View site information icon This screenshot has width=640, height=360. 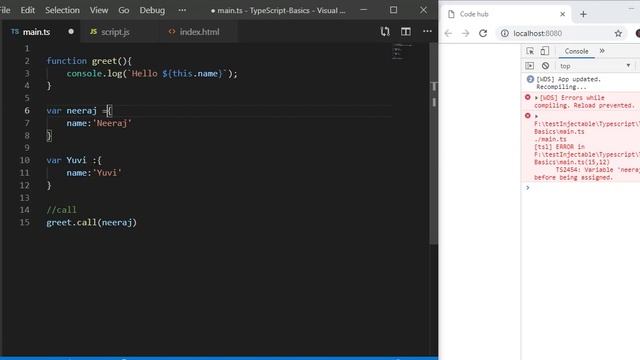click(504, 33)
